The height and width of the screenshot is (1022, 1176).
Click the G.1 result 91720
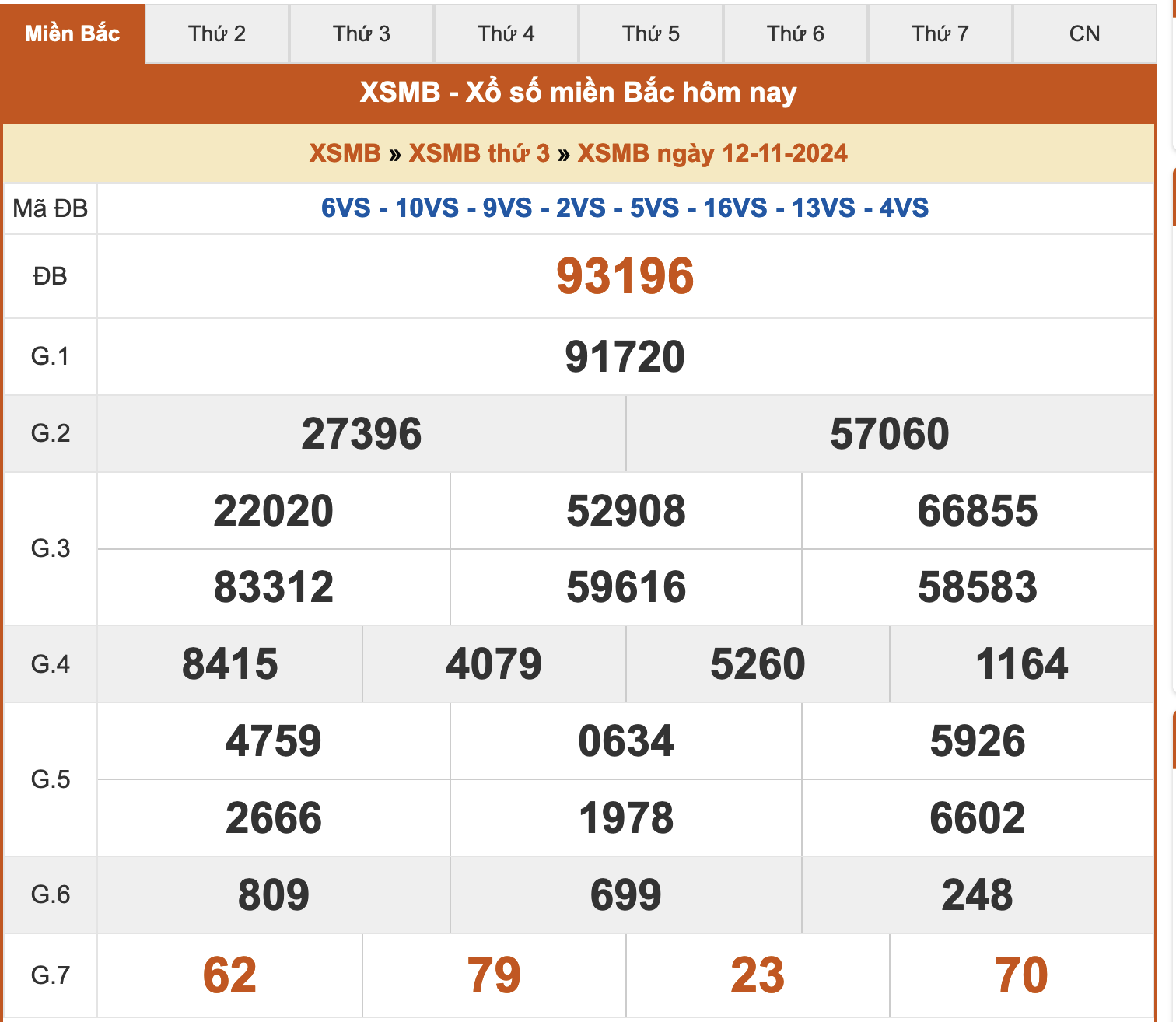(x=625, y=357)
